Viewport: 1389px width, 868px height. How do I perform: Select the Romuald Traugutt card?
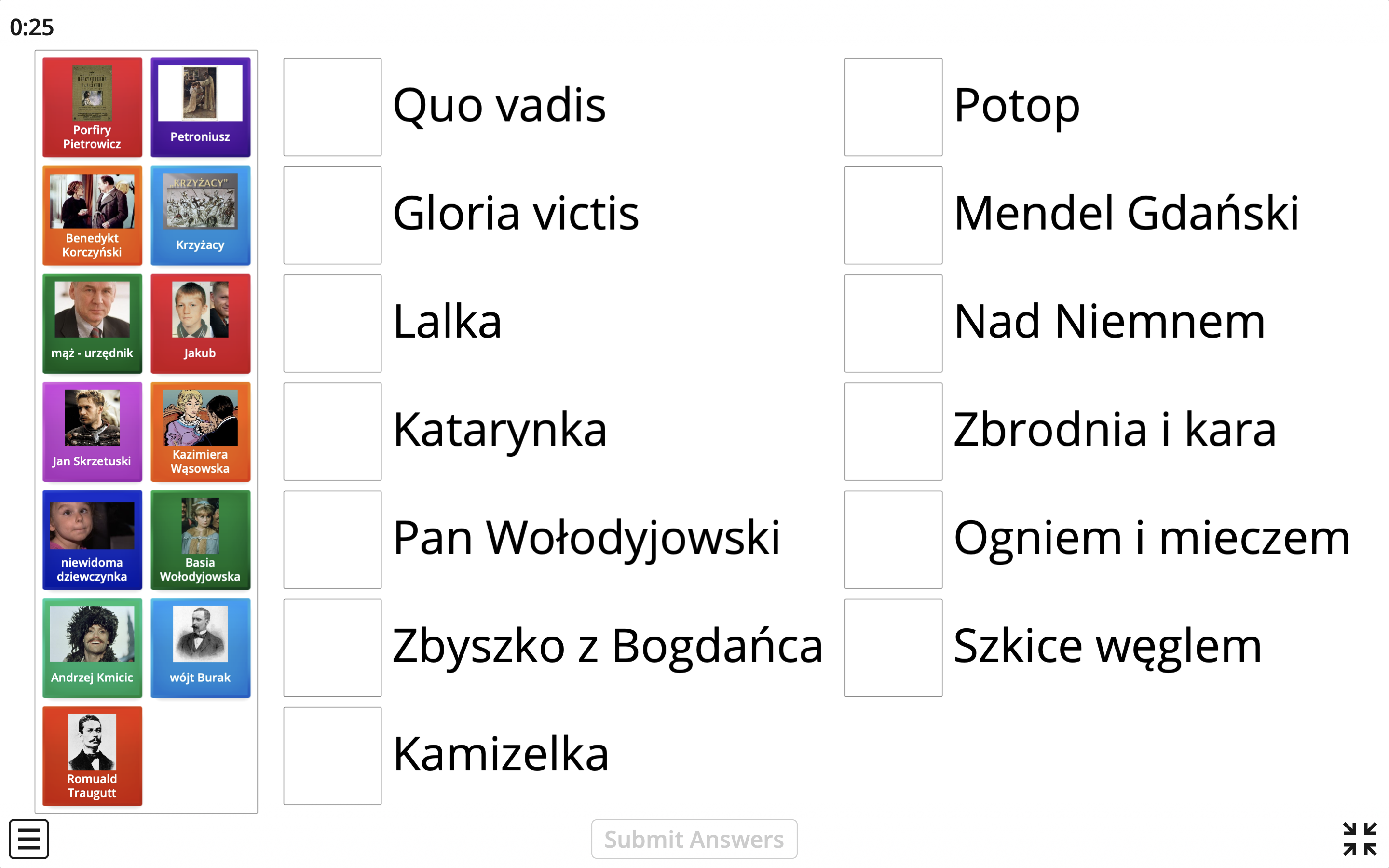(92, 756)
